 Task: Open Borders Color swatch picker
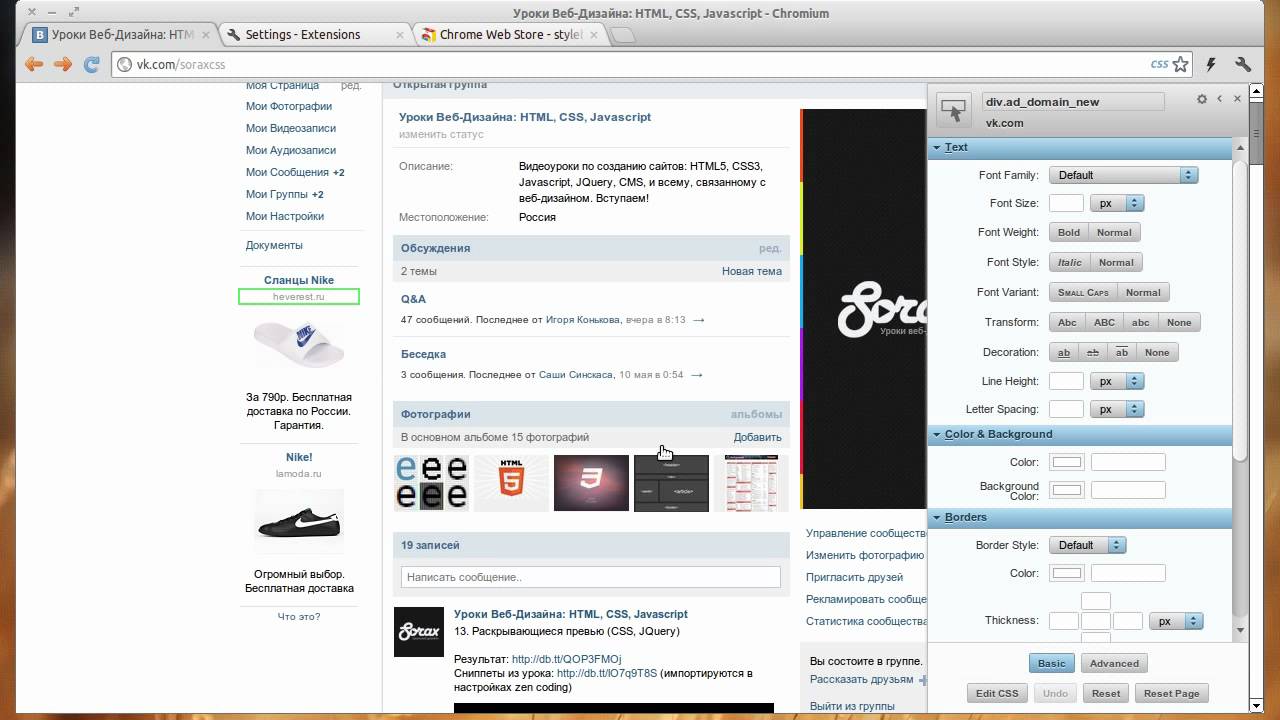tap(1067, 573)
